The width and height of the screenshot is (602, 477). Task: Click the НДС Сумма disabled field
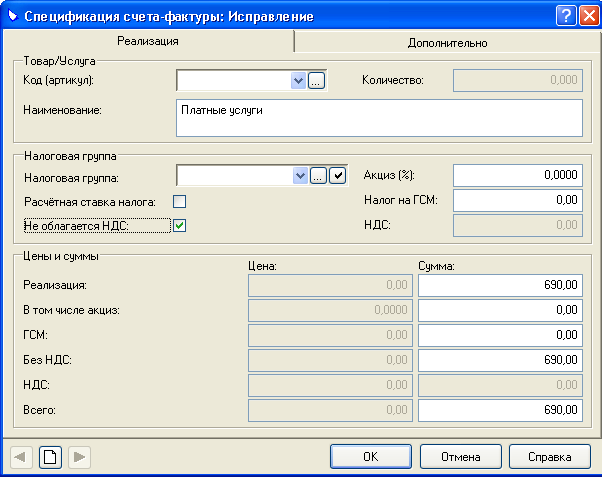[500, 385]
